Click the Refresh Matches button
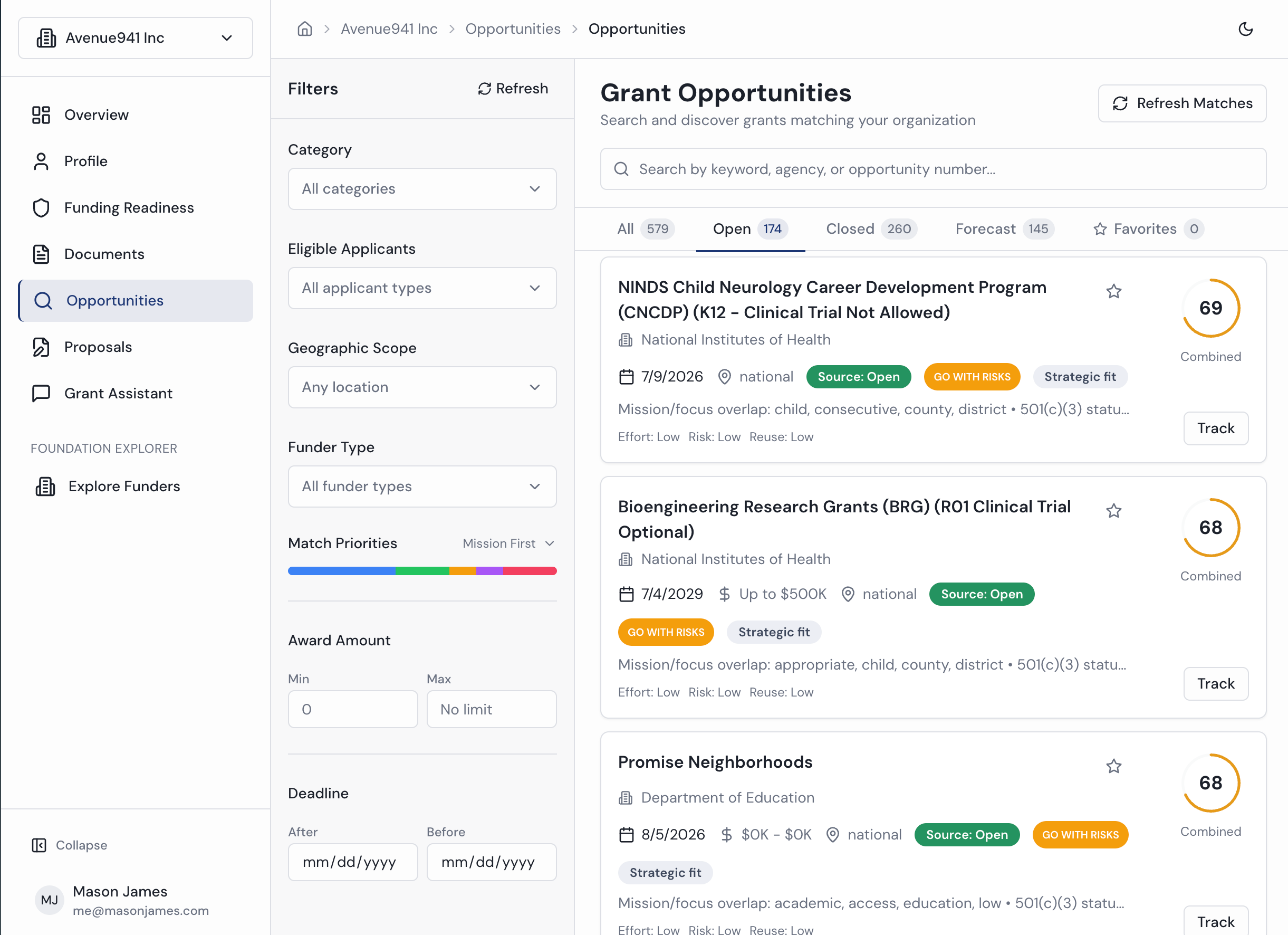The image size is (1288, 935). coord(1182,103)
